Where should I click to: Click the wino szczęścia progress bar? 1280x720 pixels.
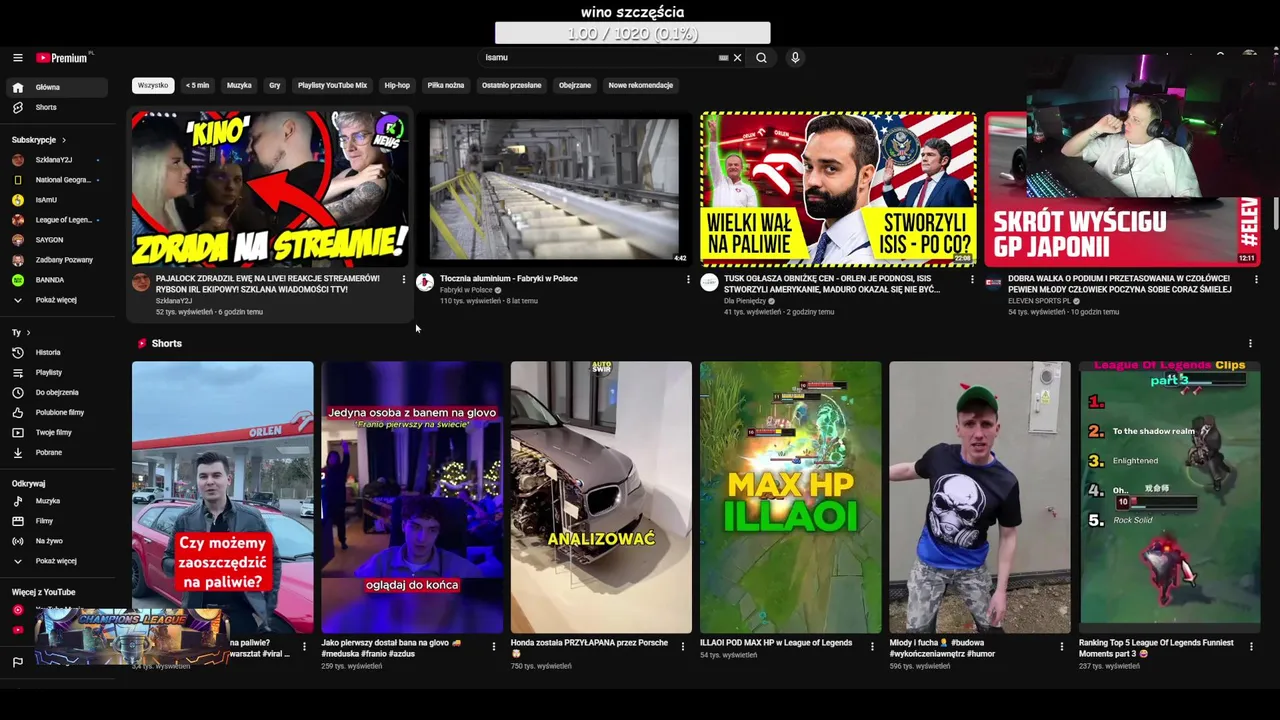coord(632,33)
